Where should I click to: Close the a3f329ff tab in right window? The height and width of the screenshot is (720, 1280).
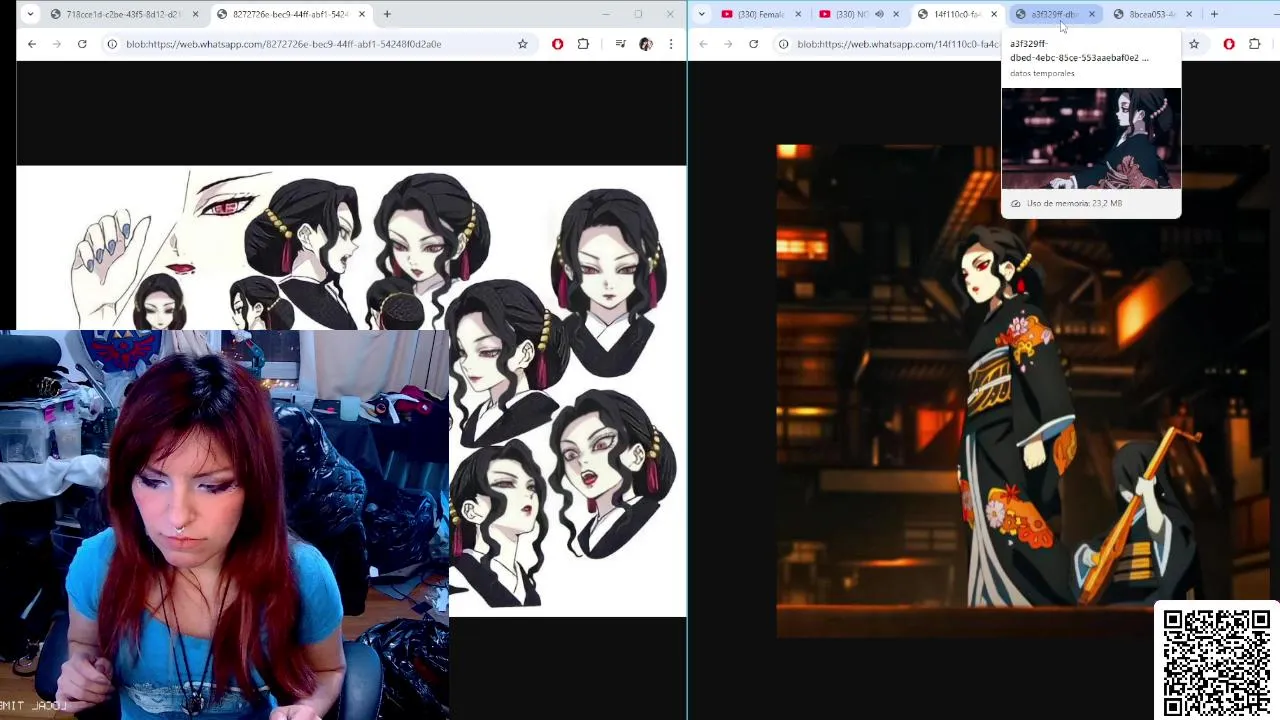(1092, 14)
